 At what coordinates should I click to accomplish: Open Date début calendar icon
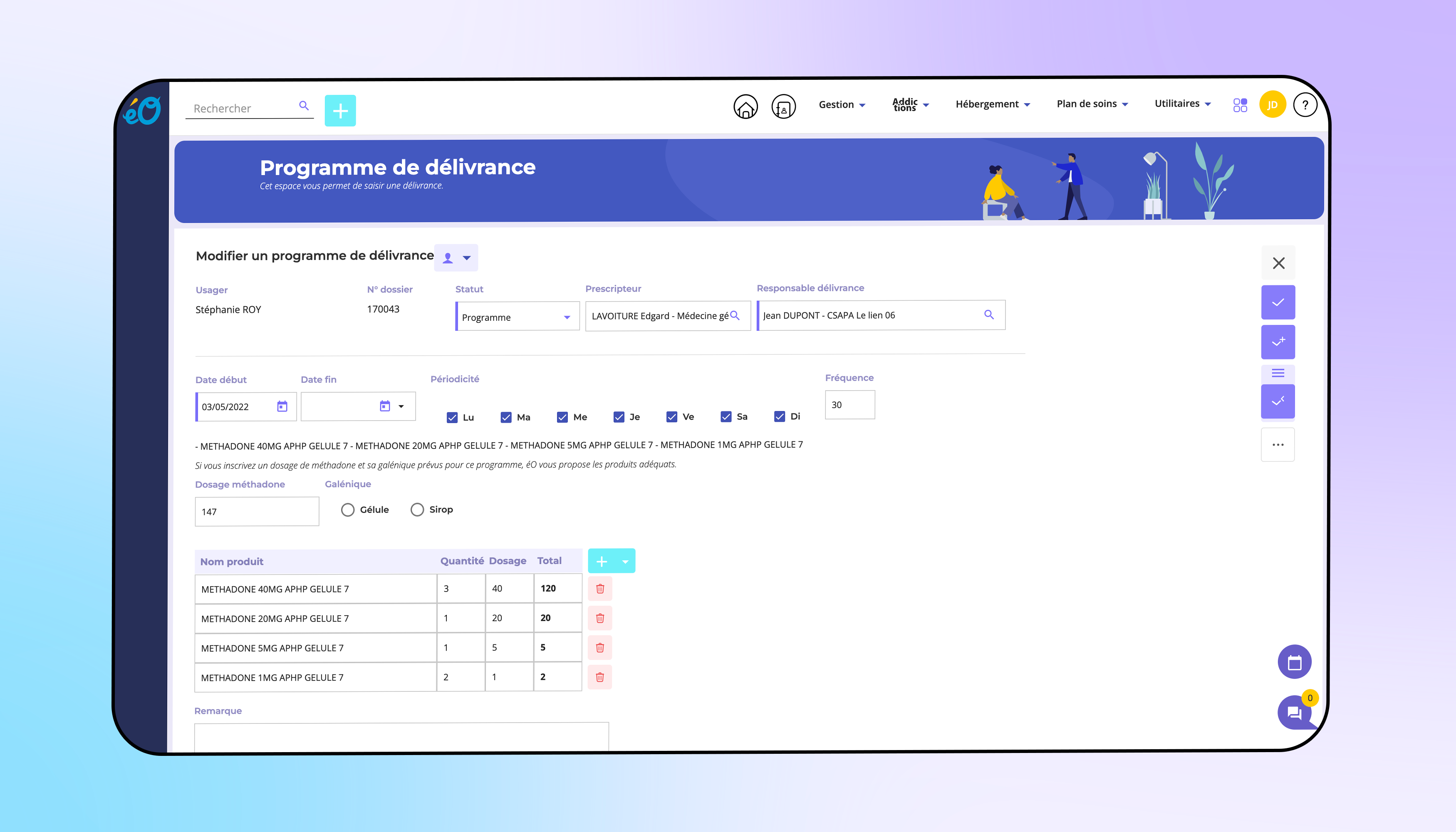(282, 406)
